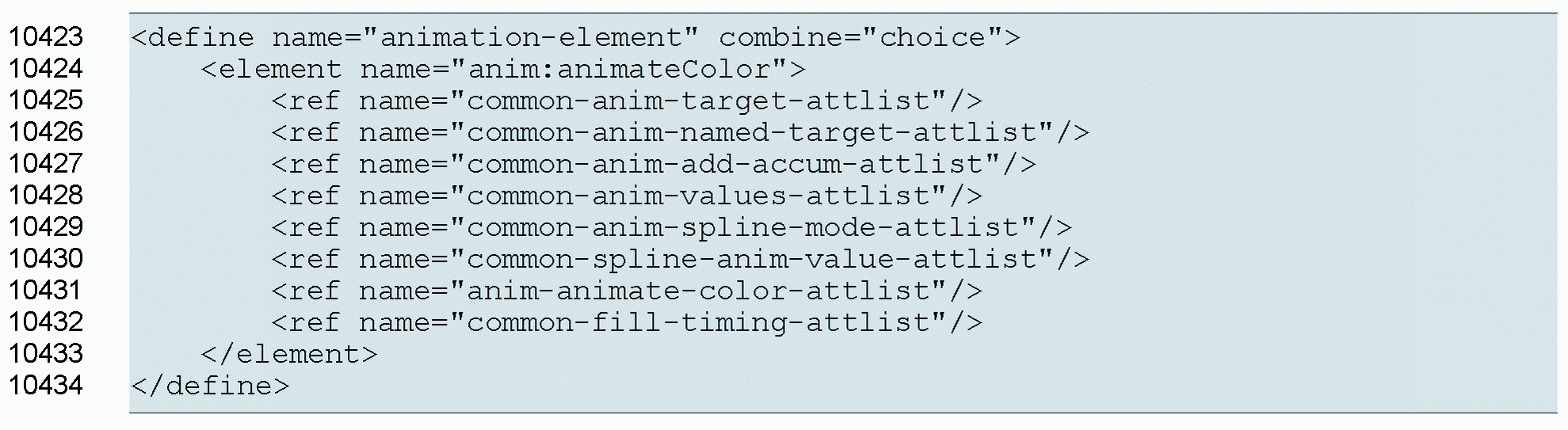The image size is (1568, 430).
Task: Click the "common-anim-target-attlist" ref line
Action: (x=626, y=101)
